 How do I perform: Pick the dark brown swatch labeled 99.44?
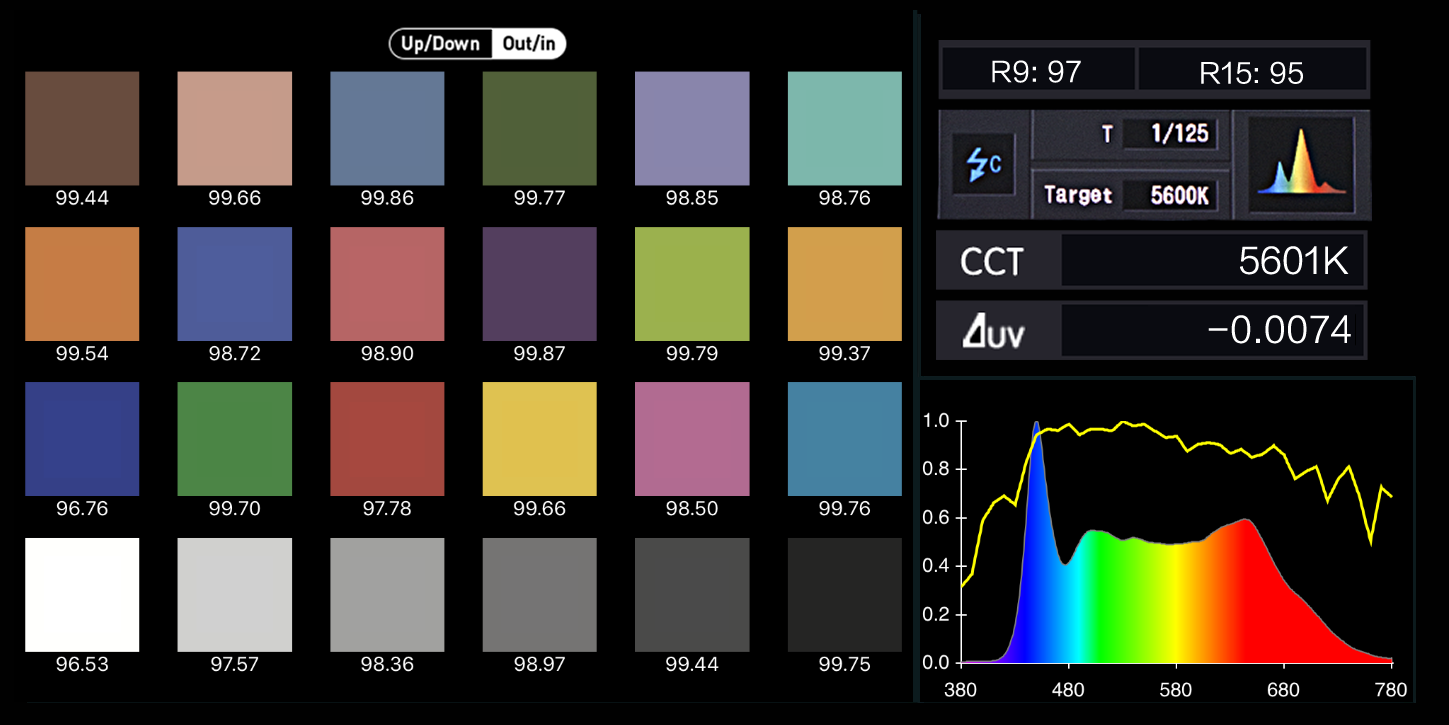(82, 128)
